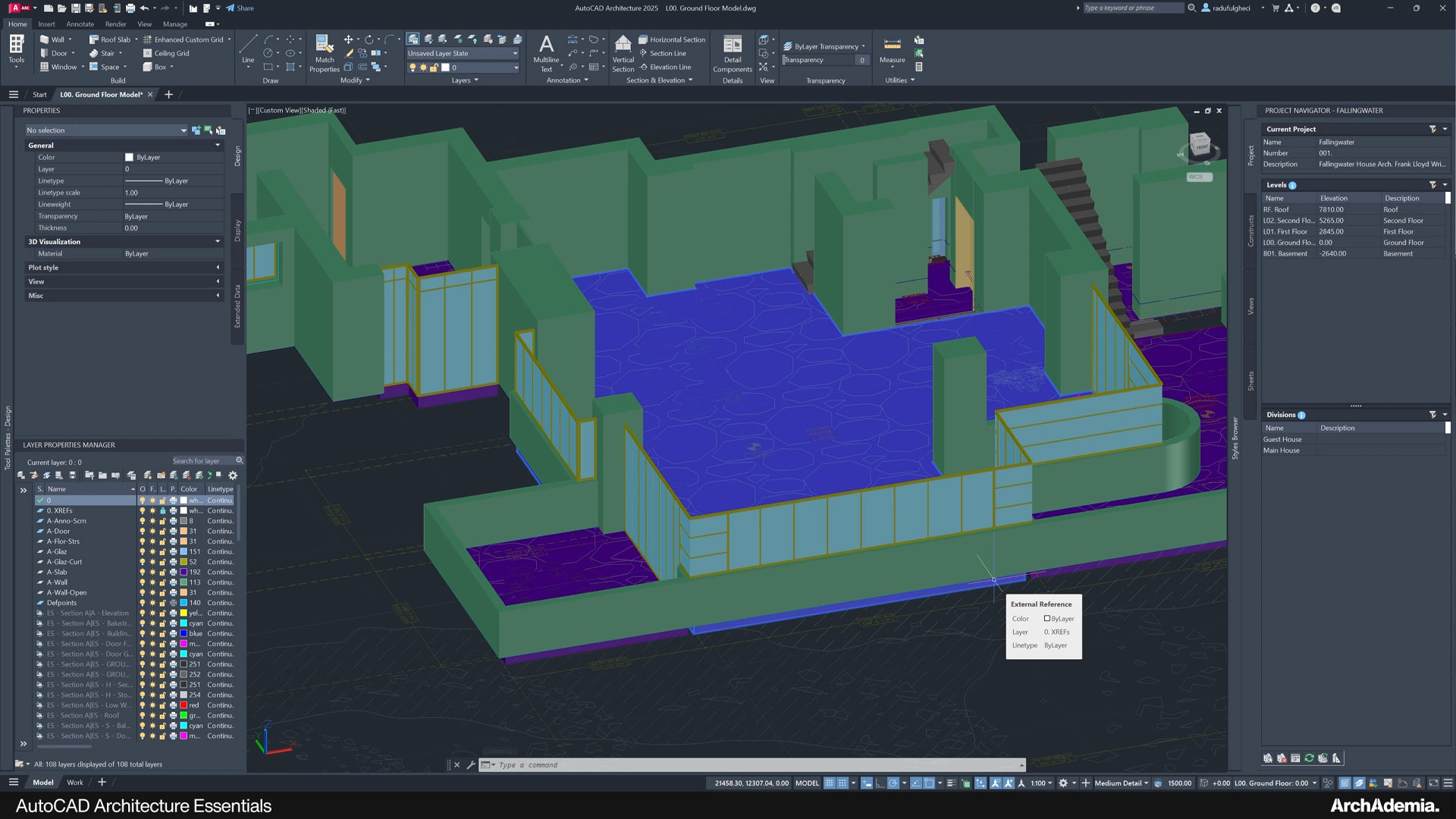Screen dimensions: 1456x819
Task: Click Main House in the Divisions list
Action: [1282, 450]
